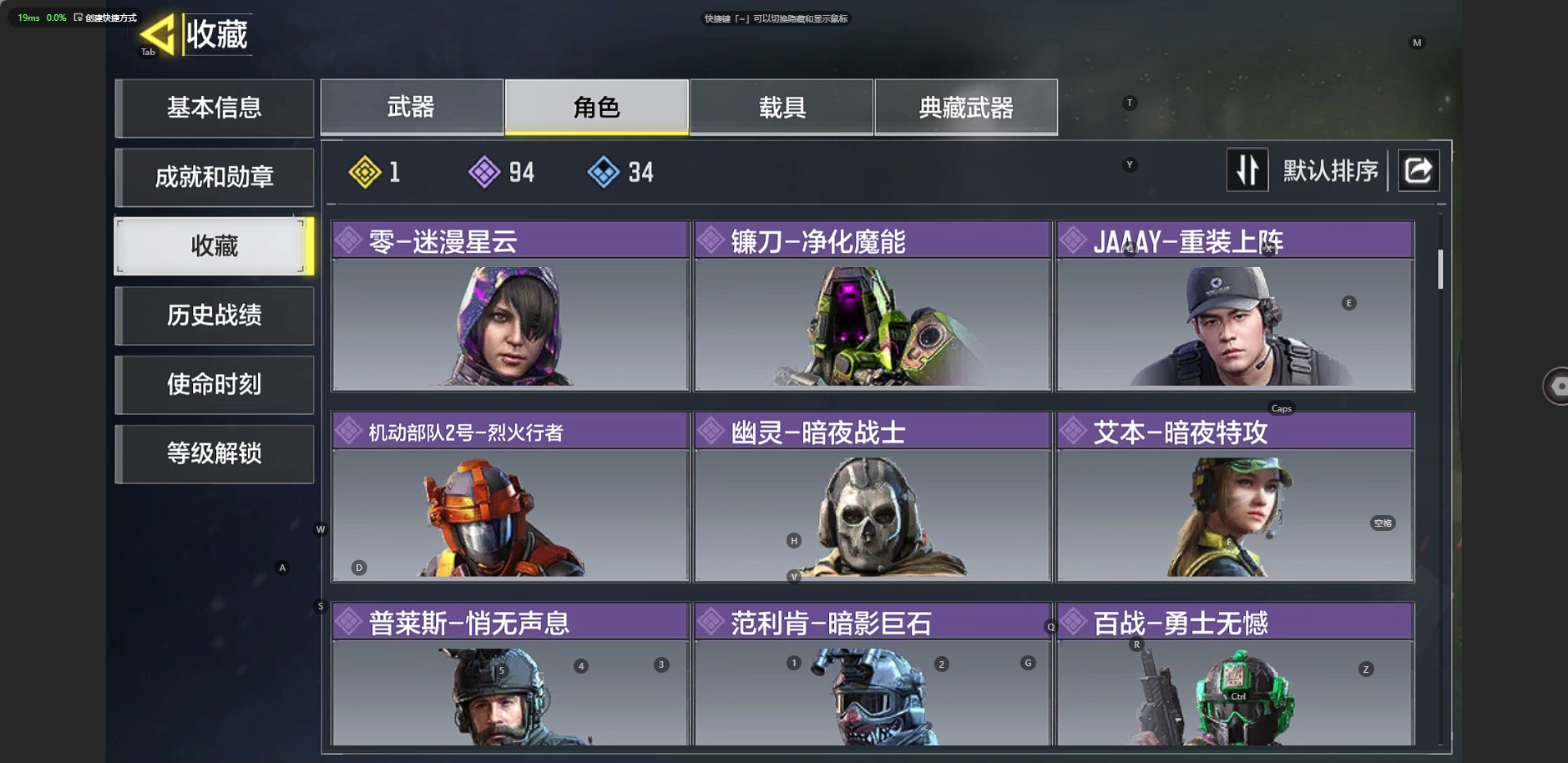
Task: Select the gold legendary rarity filter icon
Action: coord(365,172)
